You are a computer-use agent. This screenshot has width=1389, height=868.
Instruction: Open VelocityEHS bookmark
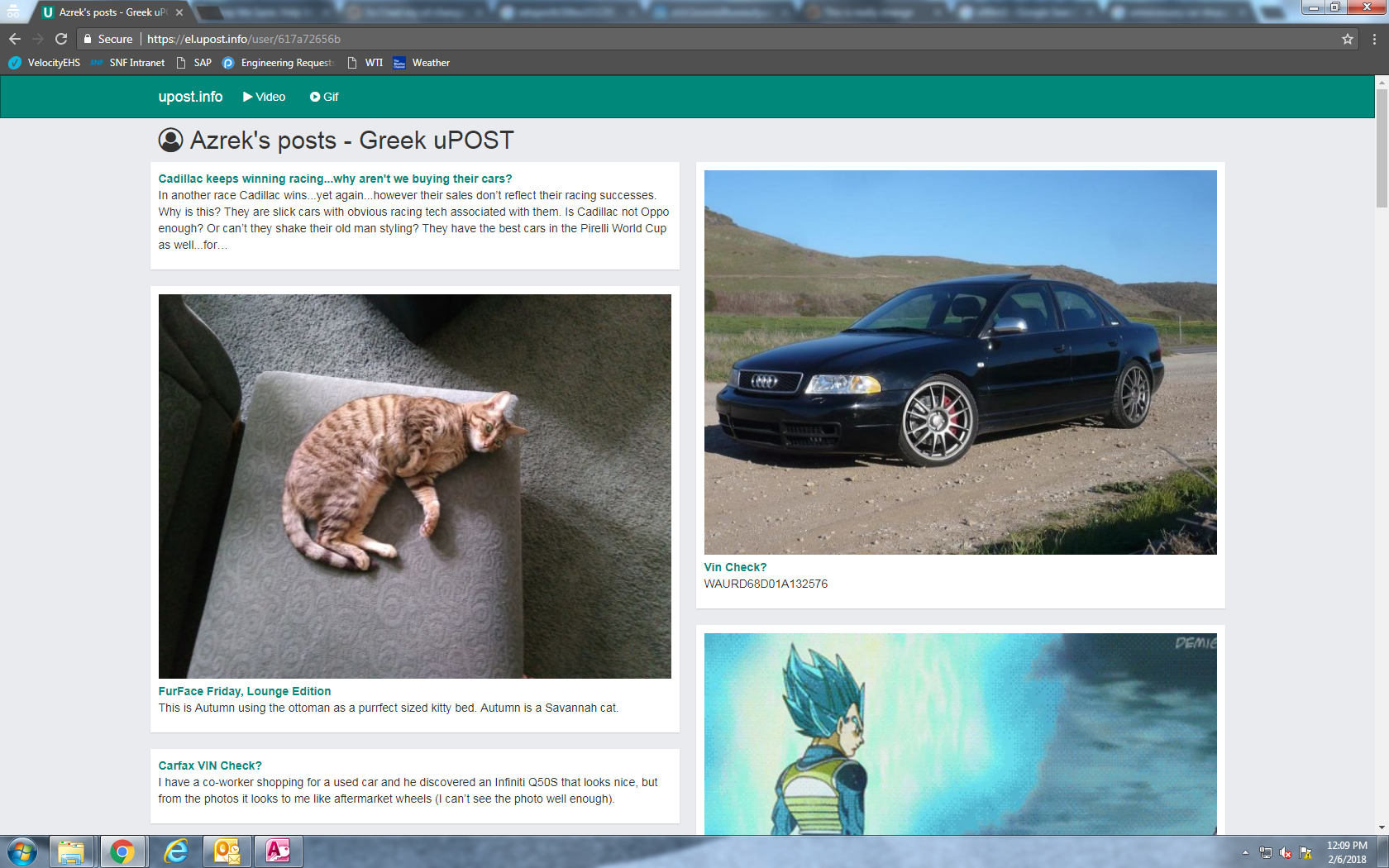coord(45,63)
